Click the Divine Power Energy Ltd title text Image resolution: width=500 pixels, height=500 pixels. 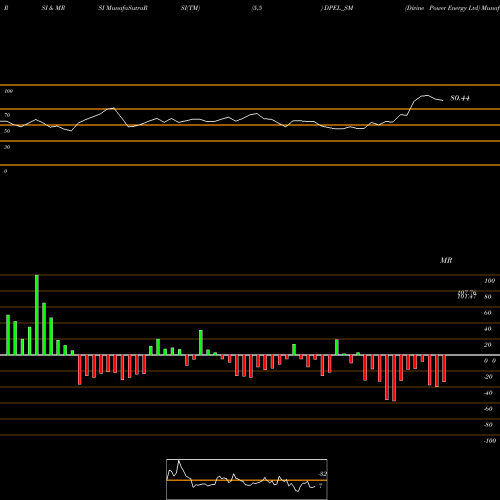[442, 8]
